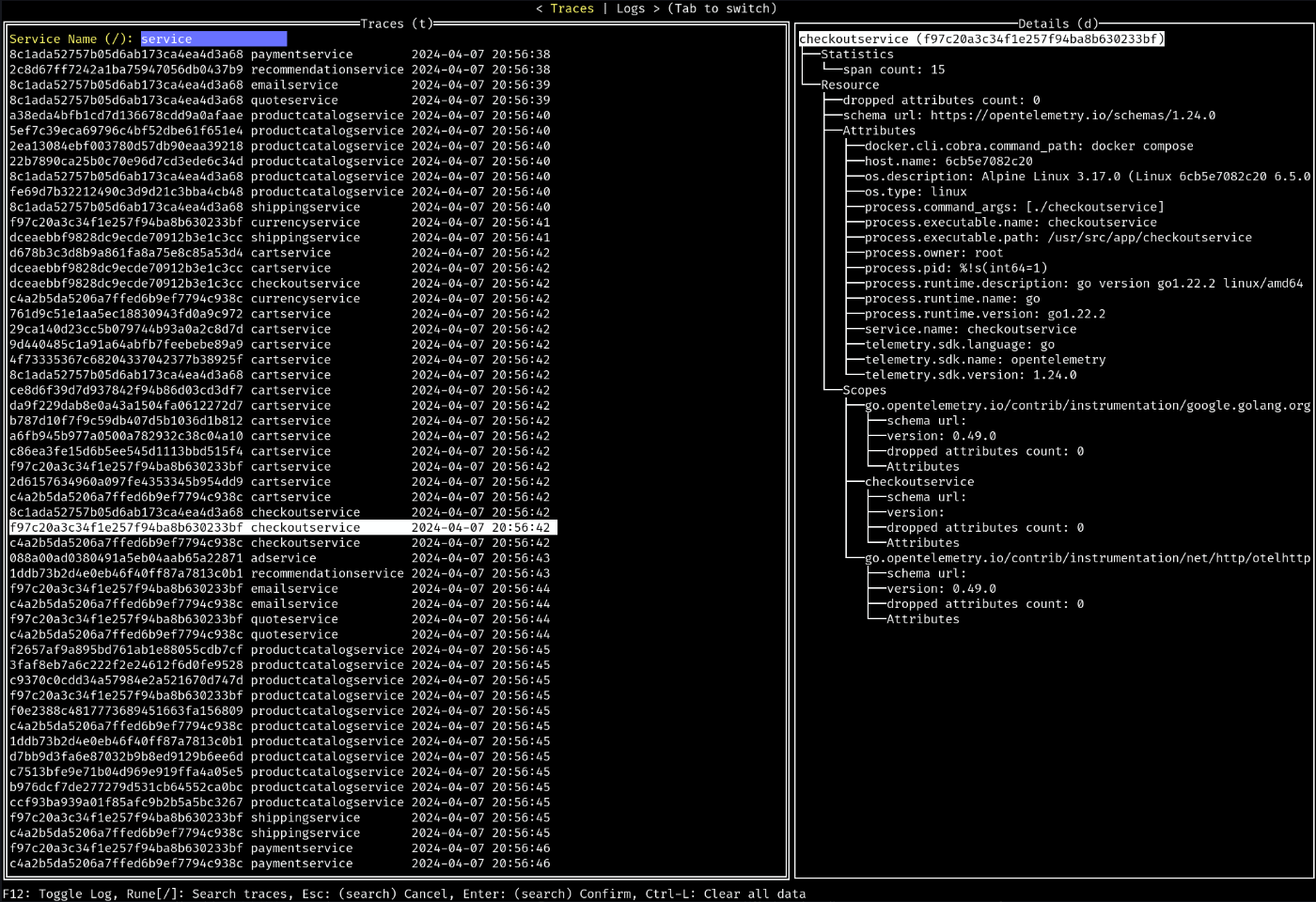This screenshot has width=1316, height=902.
Task: Click the schema url opentelemetry.io link
Action: click(x=1072, y=116)
